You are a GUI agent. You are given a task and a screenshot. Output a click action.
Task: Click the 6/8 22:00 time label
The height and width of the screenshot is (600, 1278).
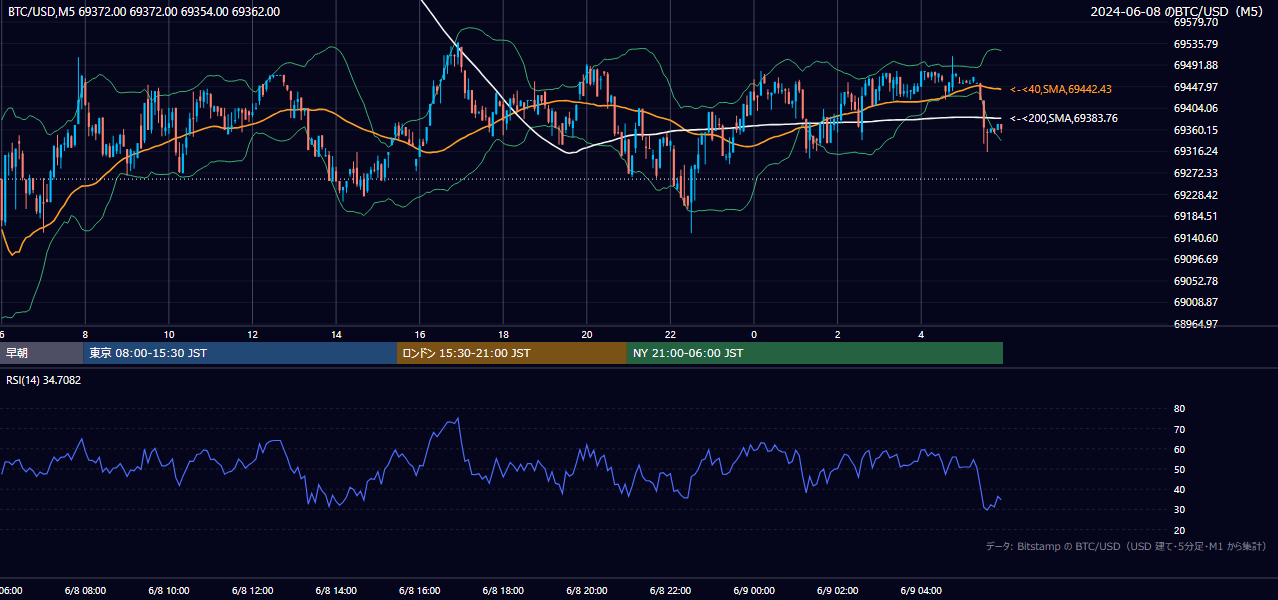tap(671, 591)
